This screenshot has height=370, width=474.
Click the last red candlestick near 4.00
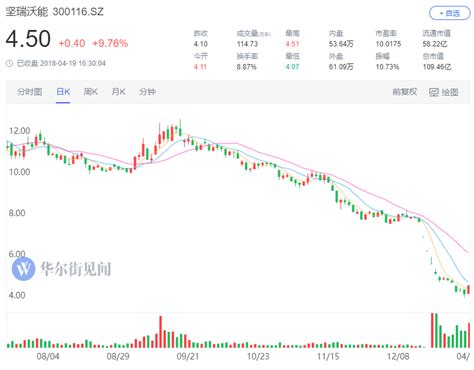469,289
